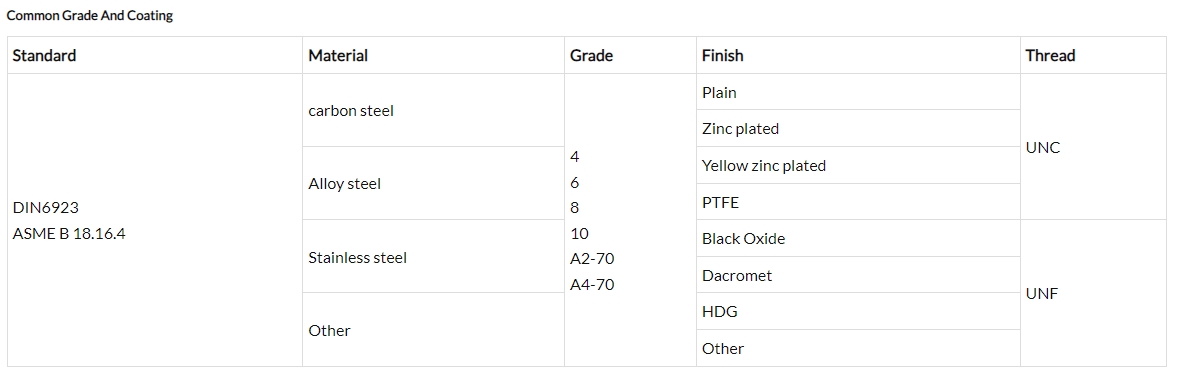Viewport: 1184px width, 378px height.
Task: Click the Stainless steel cell
Action: 433,257
